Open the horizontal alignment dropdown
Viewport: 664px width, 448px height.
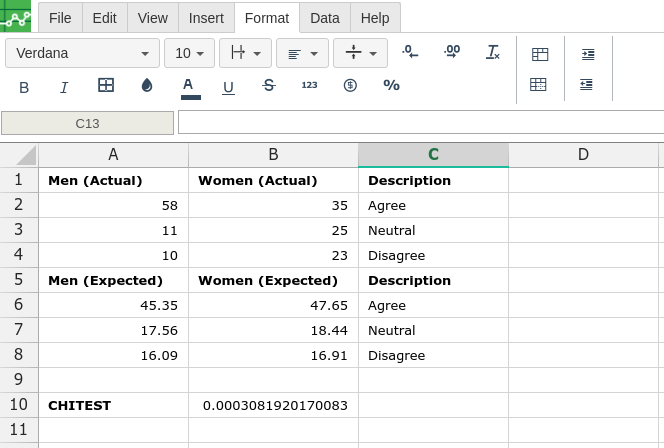(x=302, y=53)
